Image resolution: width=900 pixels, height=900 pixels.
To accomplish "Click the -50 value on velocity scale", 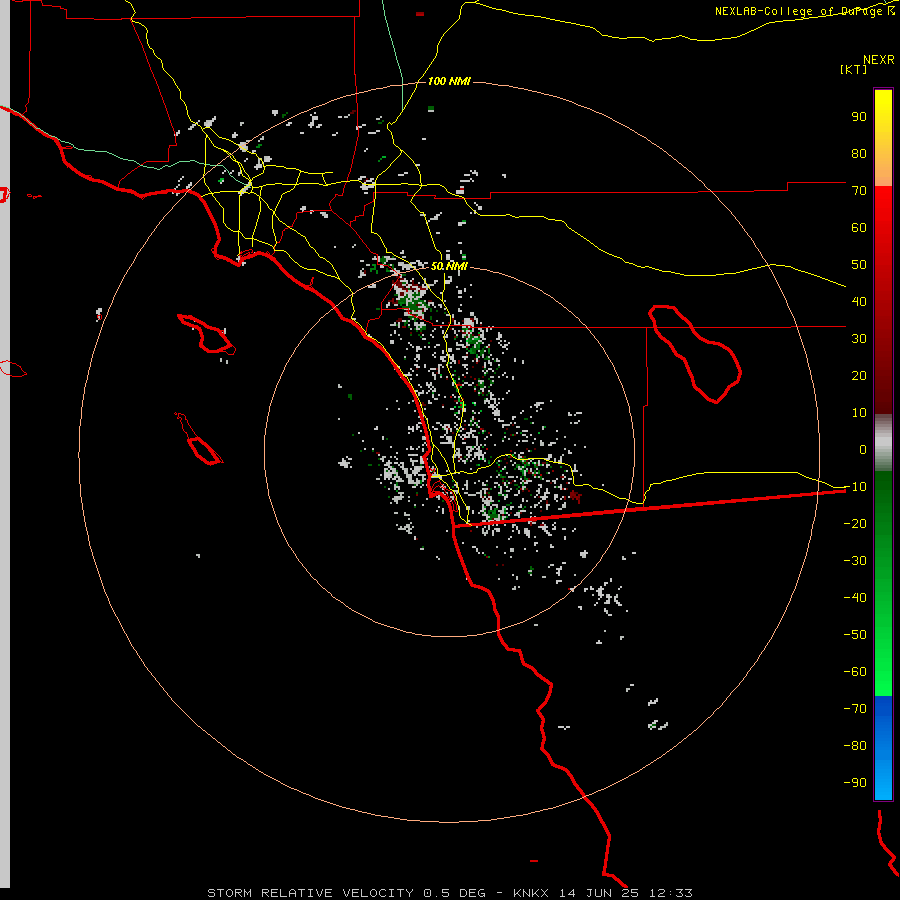I will pyautogui.click(x=855, y=635).
